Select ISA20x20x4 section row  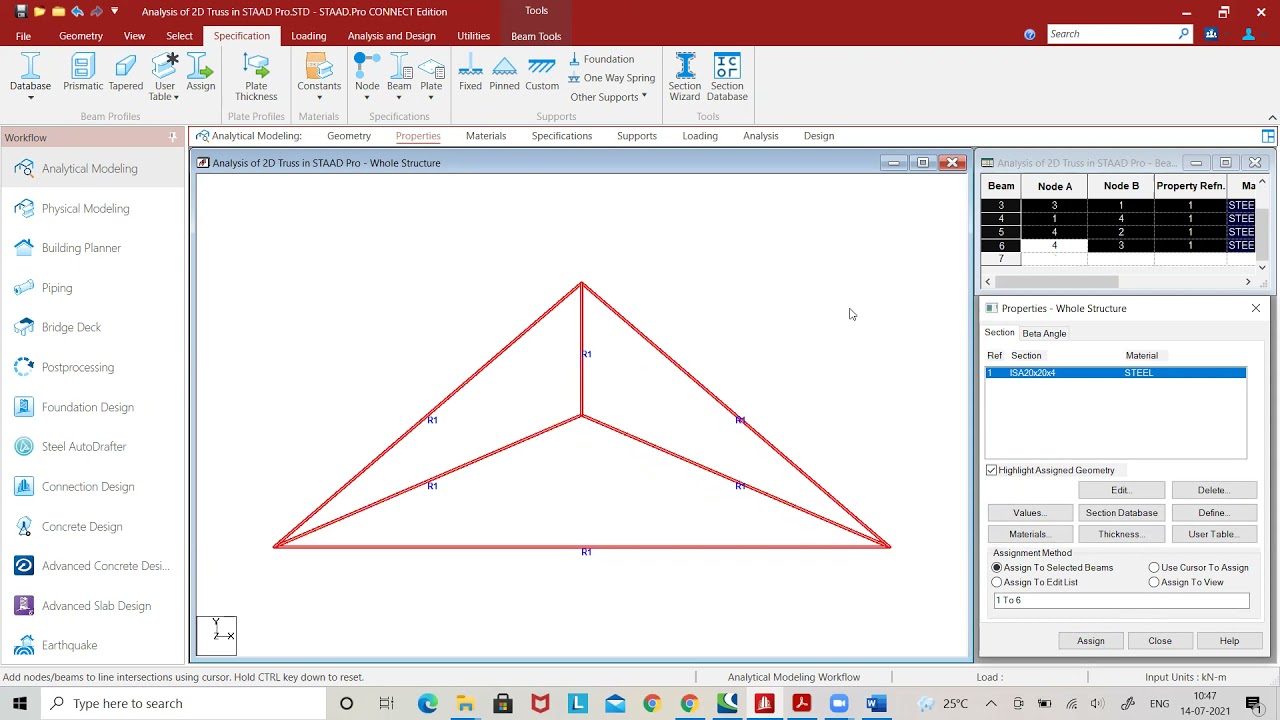tap(1116, 373)
